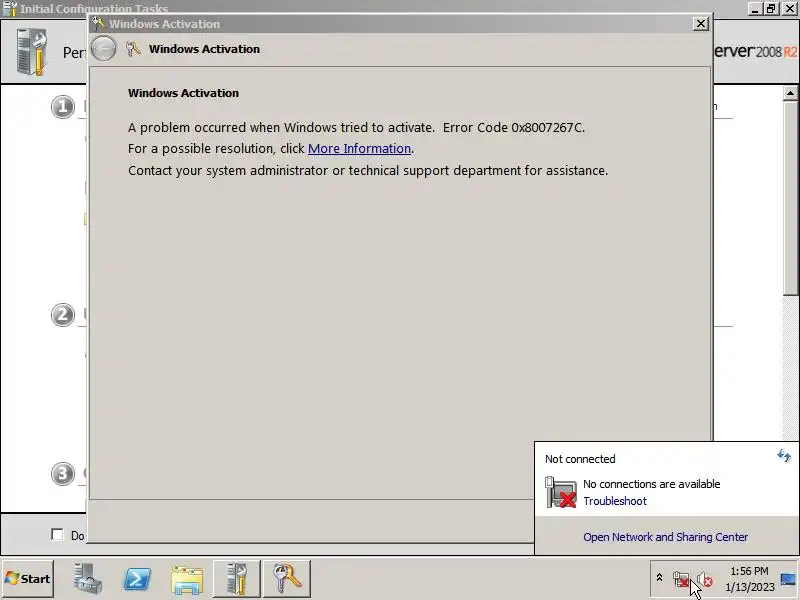Tick the 'Do not show' checkbox in Initial Configuration Tasks
800x600 pixels.
(x=57, y=534)
